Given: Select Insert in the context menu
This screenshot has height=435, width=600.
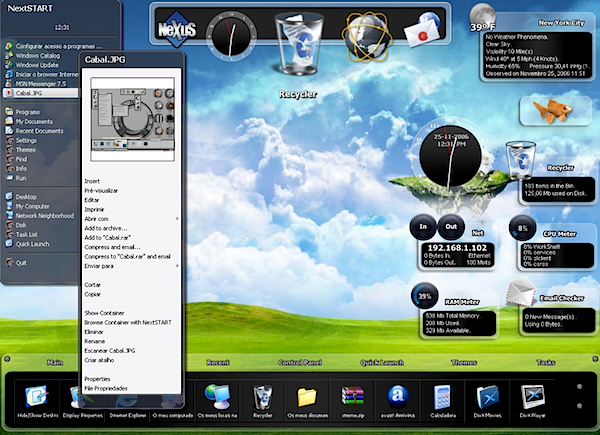Looking at the screenshot, I should 92,181.
